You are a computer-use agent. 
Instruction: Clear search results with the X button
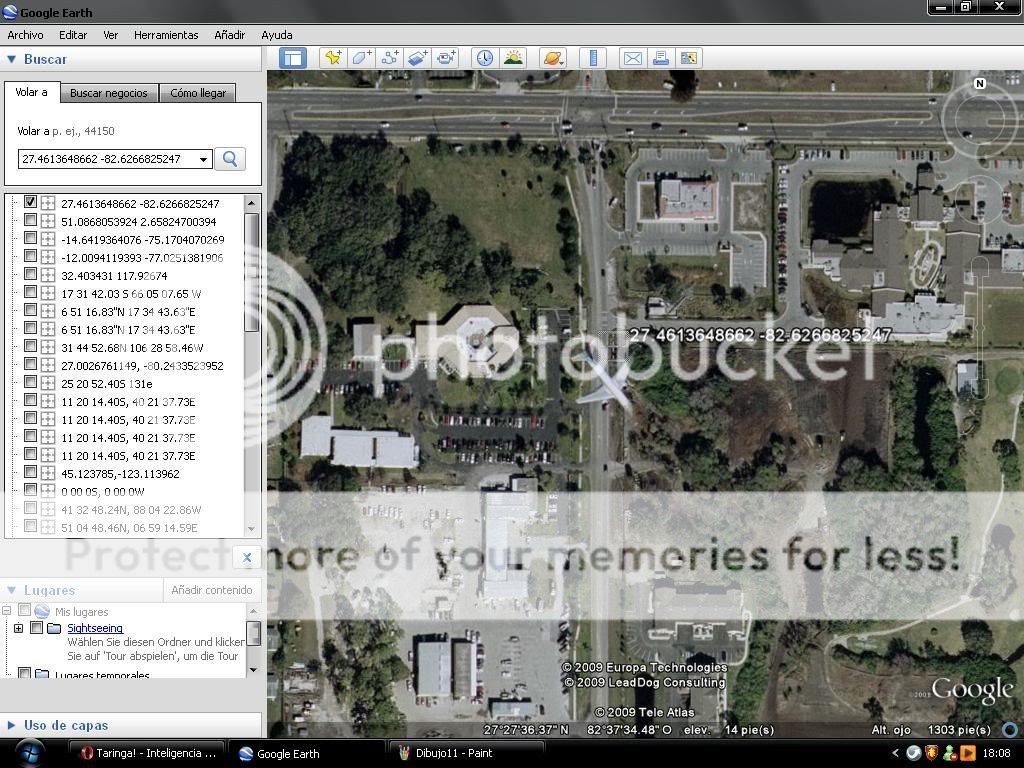pyautogui.click(x=247, y=557)
